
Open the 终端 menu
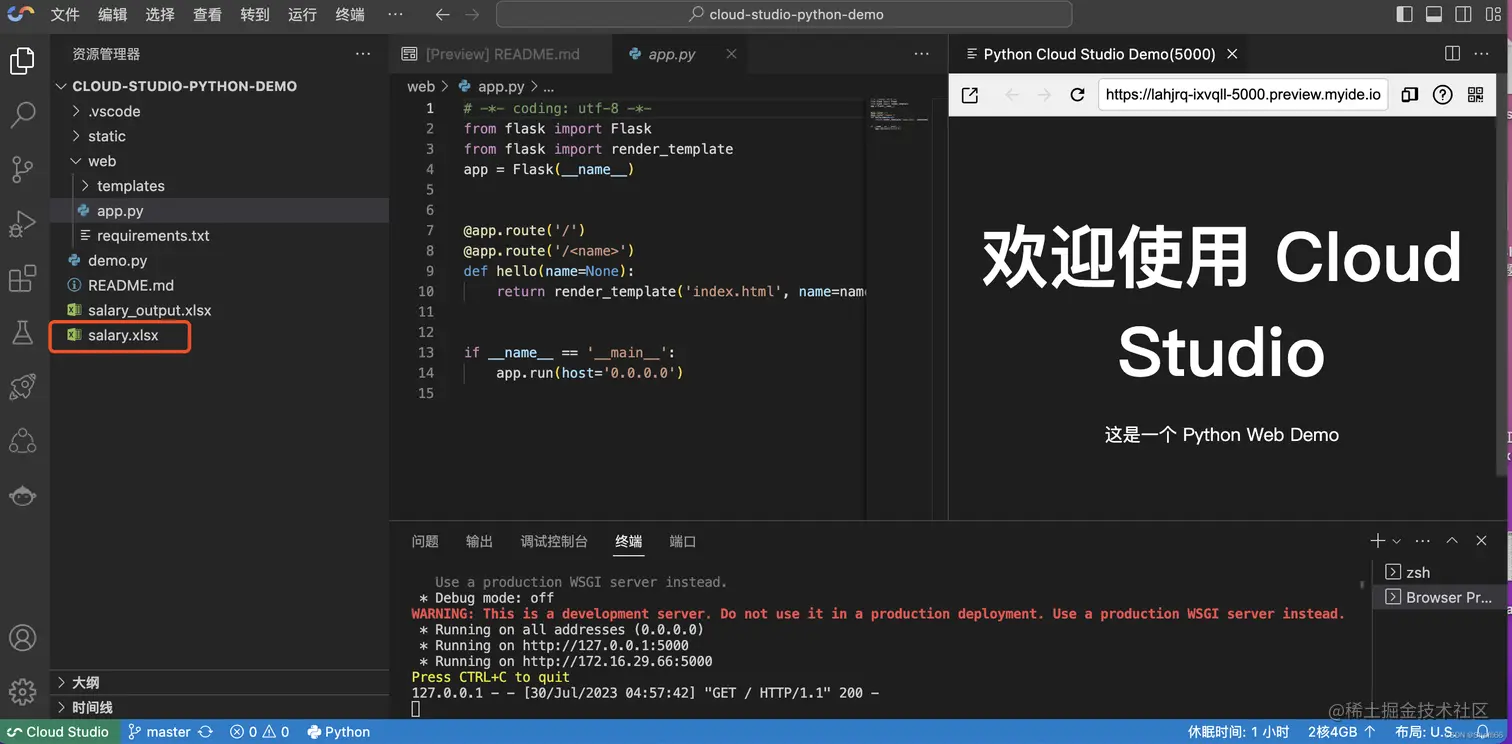(350, 14)
